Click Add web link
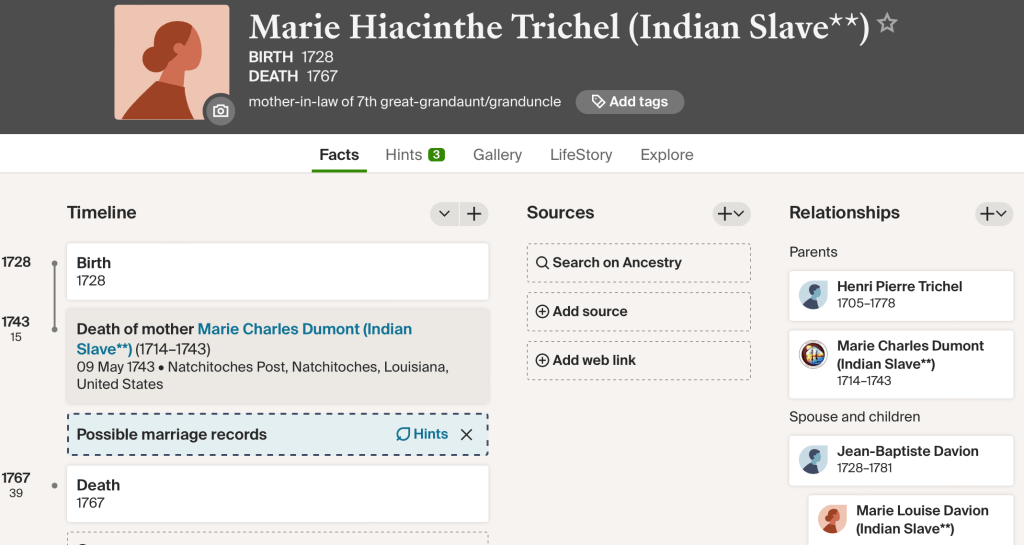 (638, 361)
